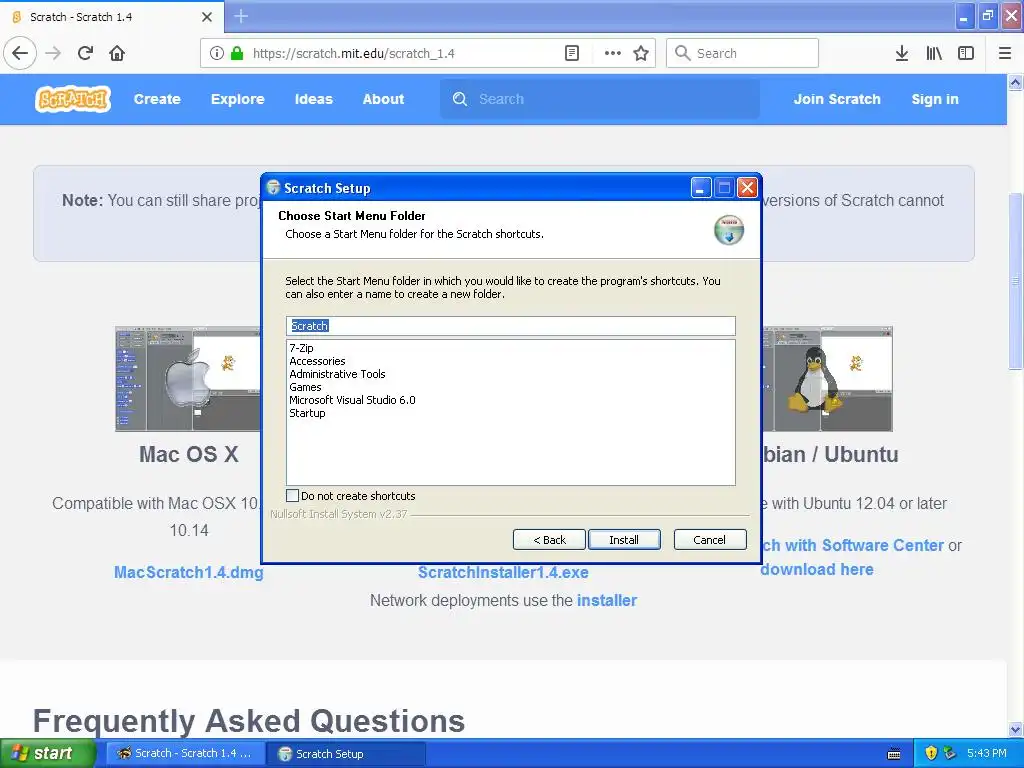Click the vertical page scrollbar thumb
This screenshot has width=1024, height=768.
pos(1015,281)
